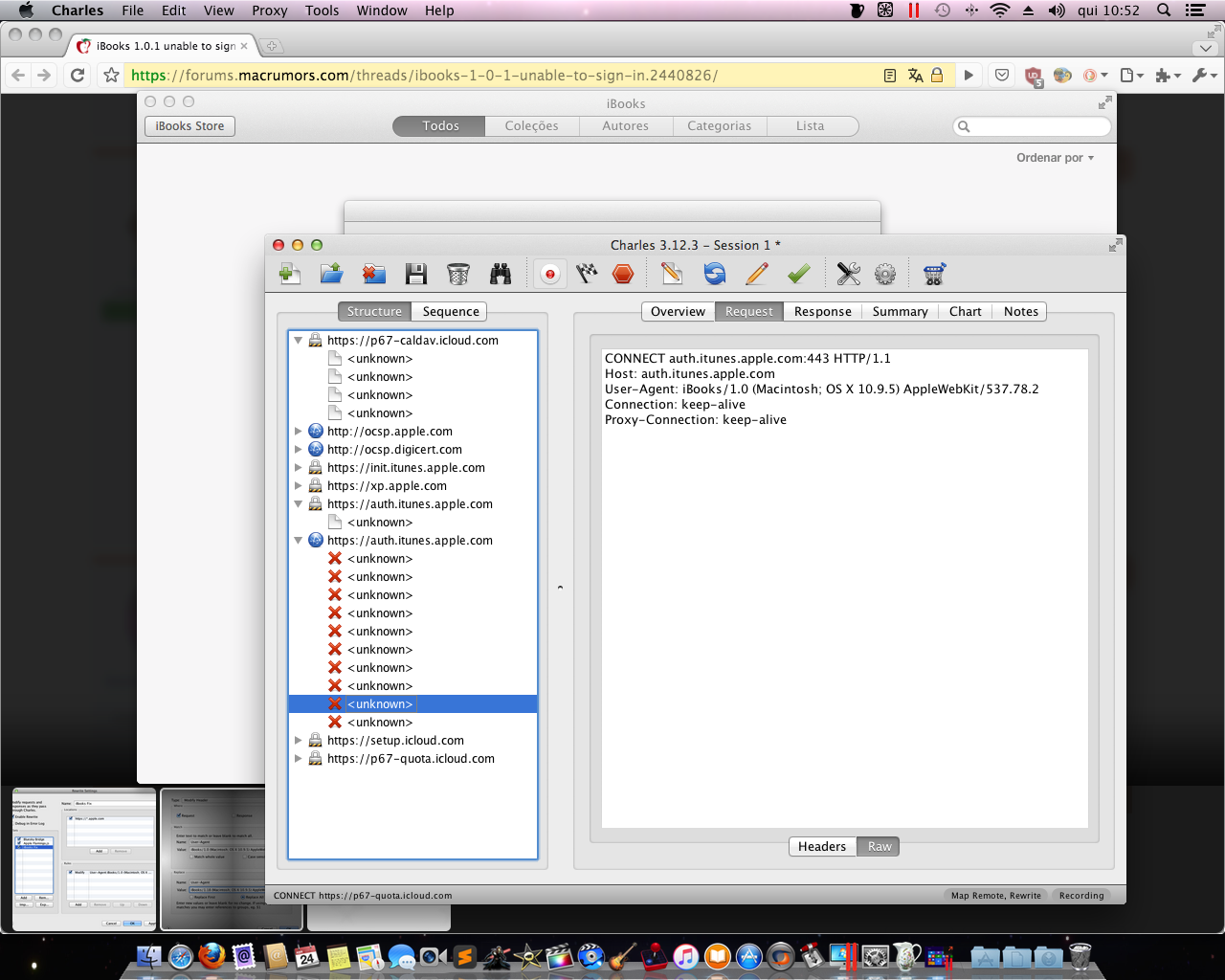1225x980 pixels.
Task: Select the Sequence view button
Action: (x=451, y=312)
